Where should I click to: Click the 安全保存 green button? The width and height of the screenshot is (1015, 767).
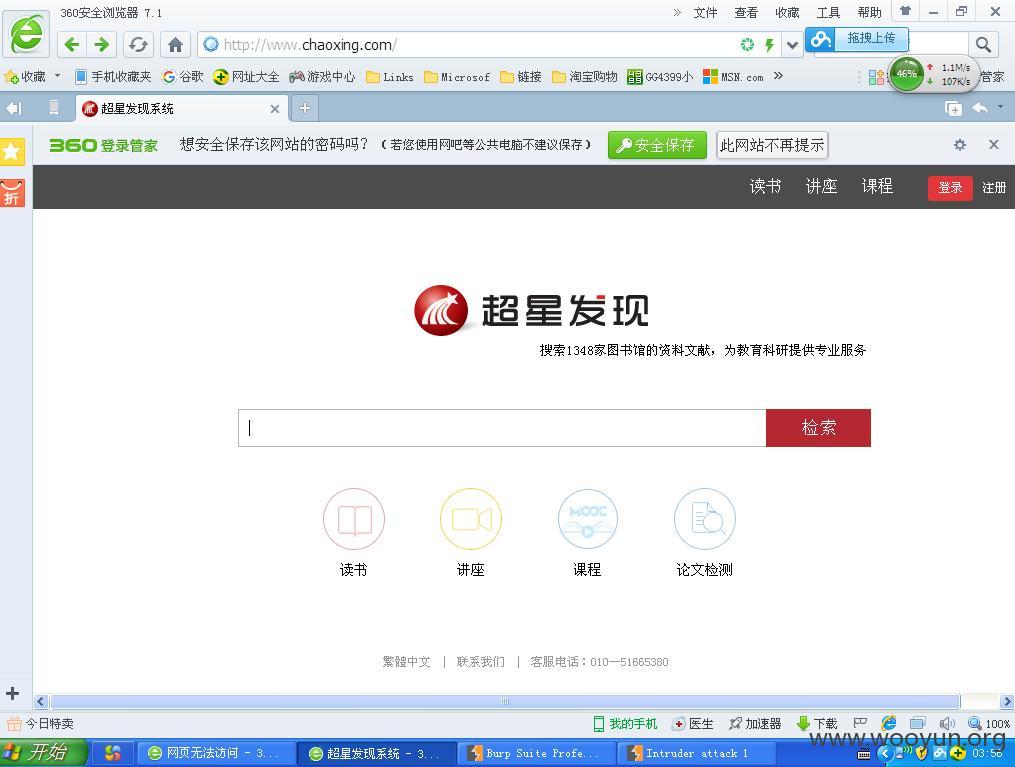tap(657, 145)
